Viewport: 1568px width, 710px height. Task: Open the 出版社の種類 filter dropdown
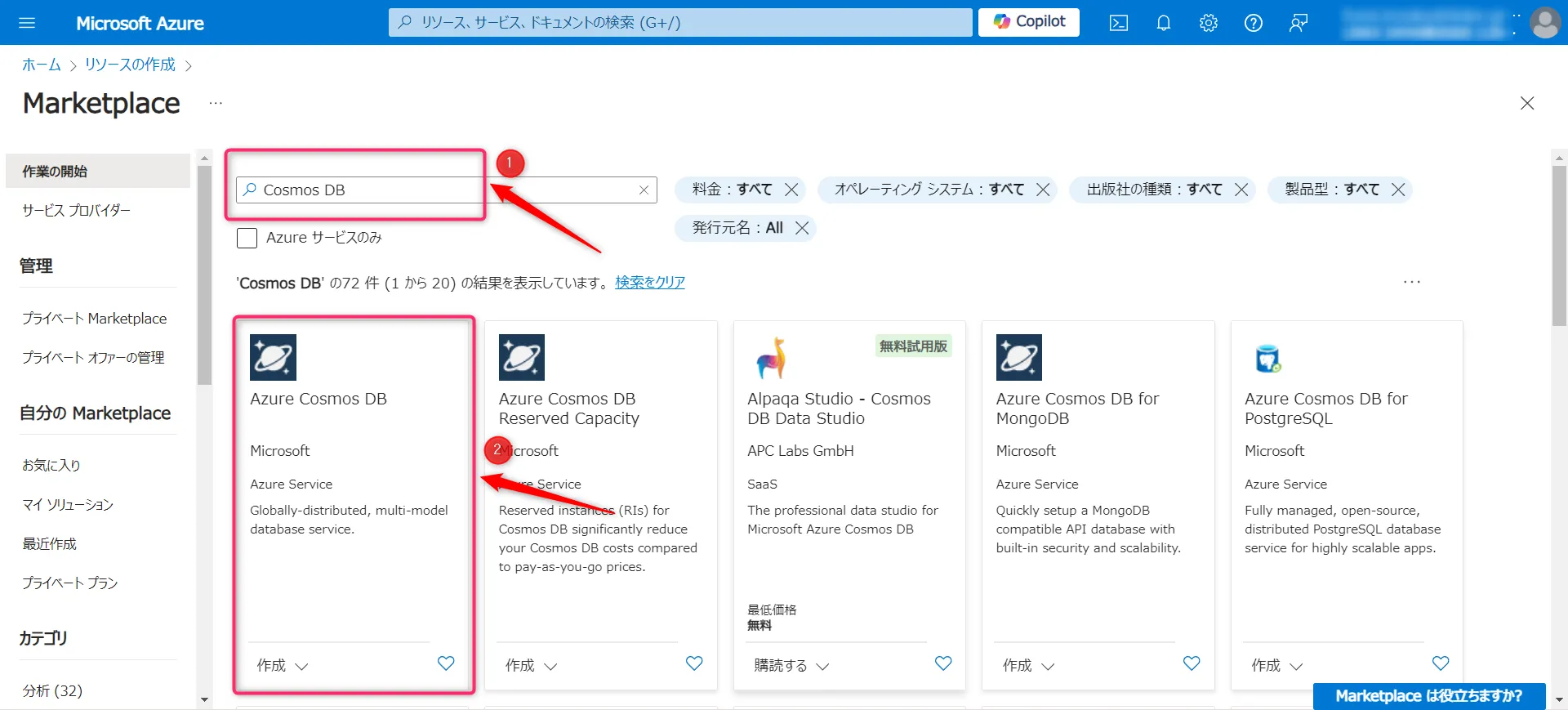pos(1154,190)
